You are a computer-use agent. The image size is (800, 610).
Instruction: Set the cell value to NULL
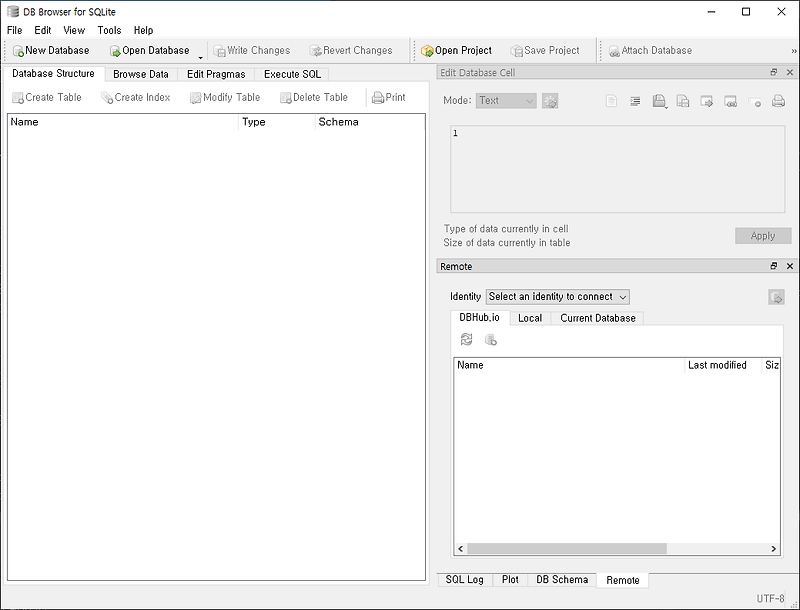[x=755, y=100]
